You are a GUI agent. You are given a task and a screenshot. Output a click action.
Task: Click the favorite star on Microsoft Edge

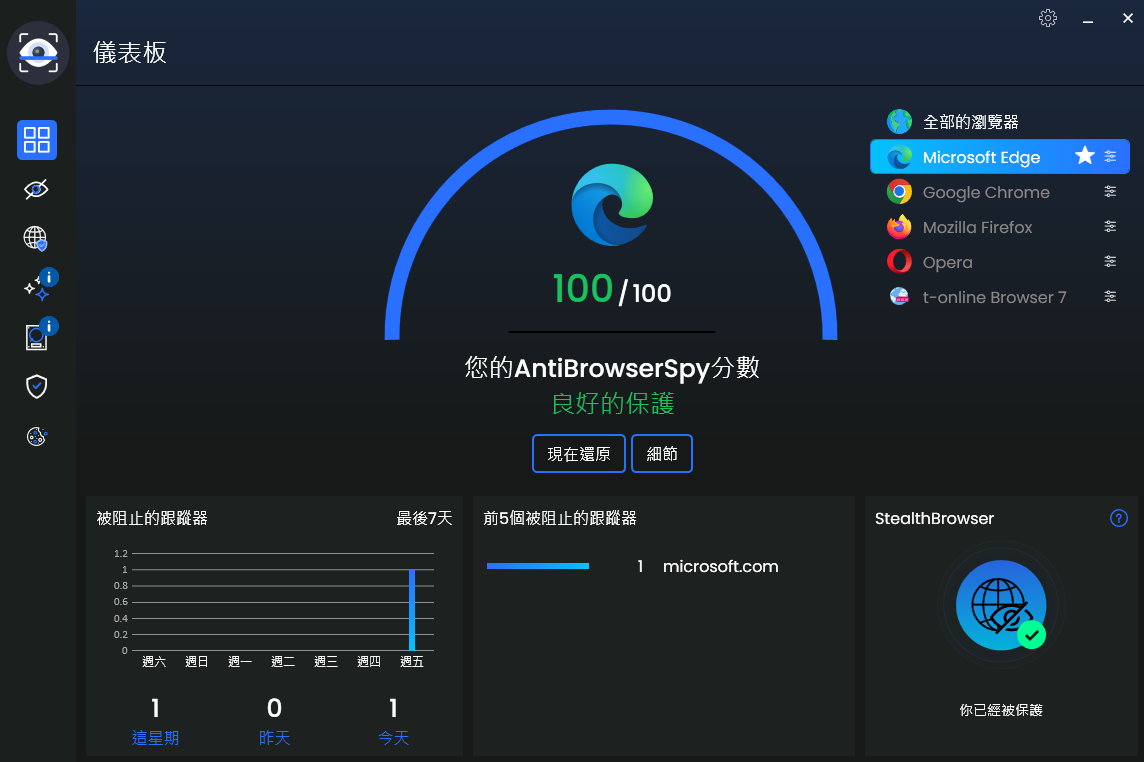[1085, 155]
